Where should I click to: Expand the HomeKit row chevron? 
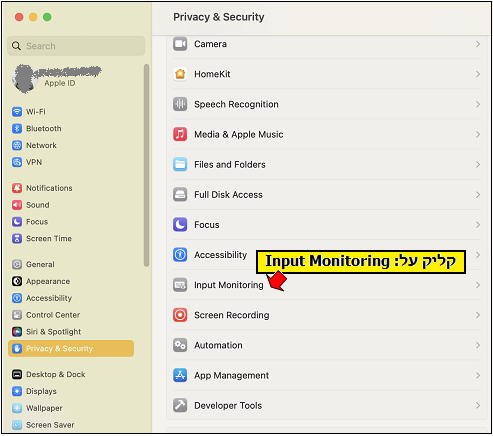478,74
